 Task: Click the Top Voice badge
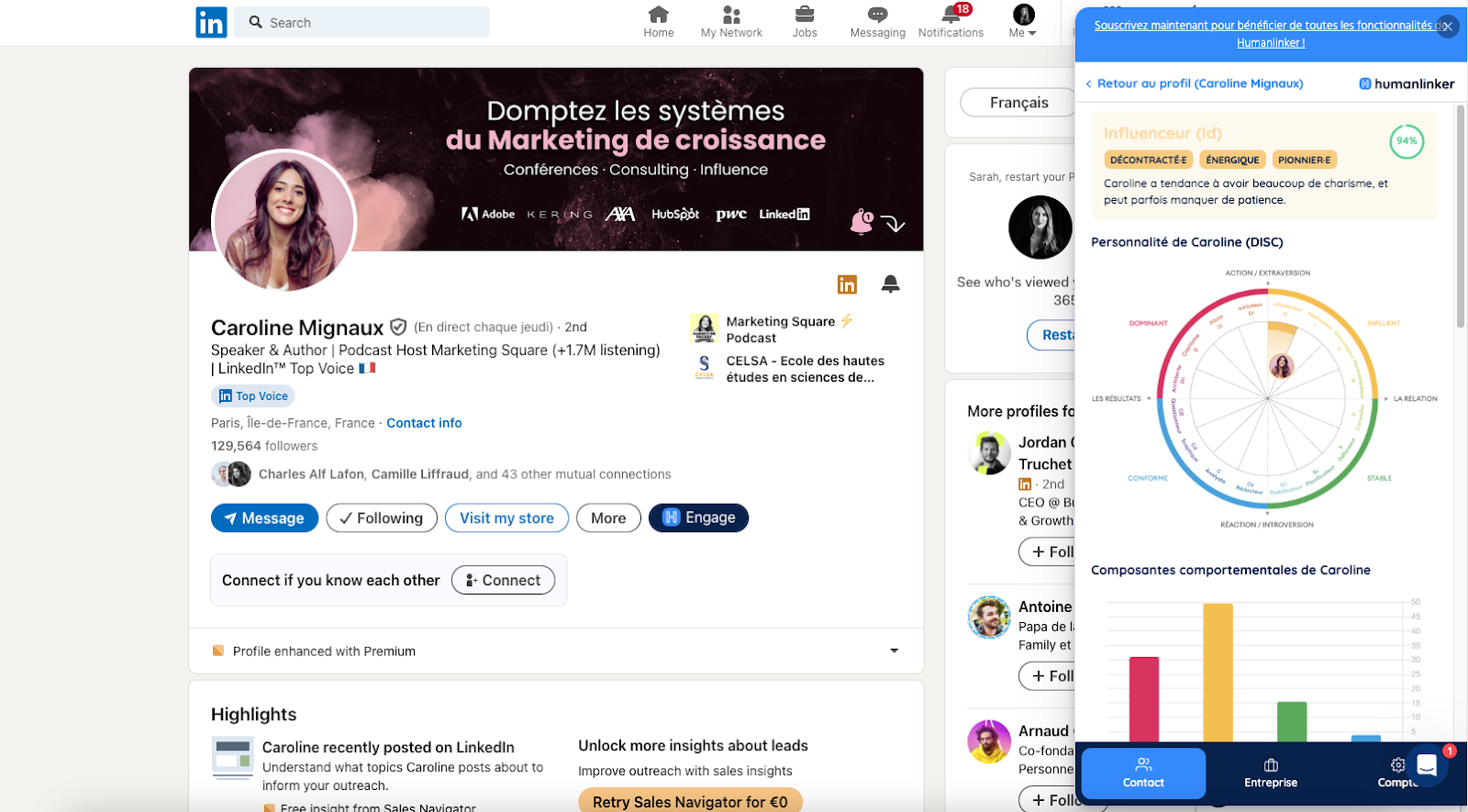point(253,396)
